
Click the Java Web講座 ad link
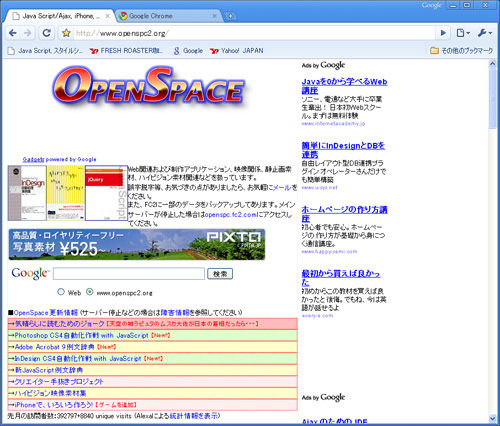click(344, 86)
